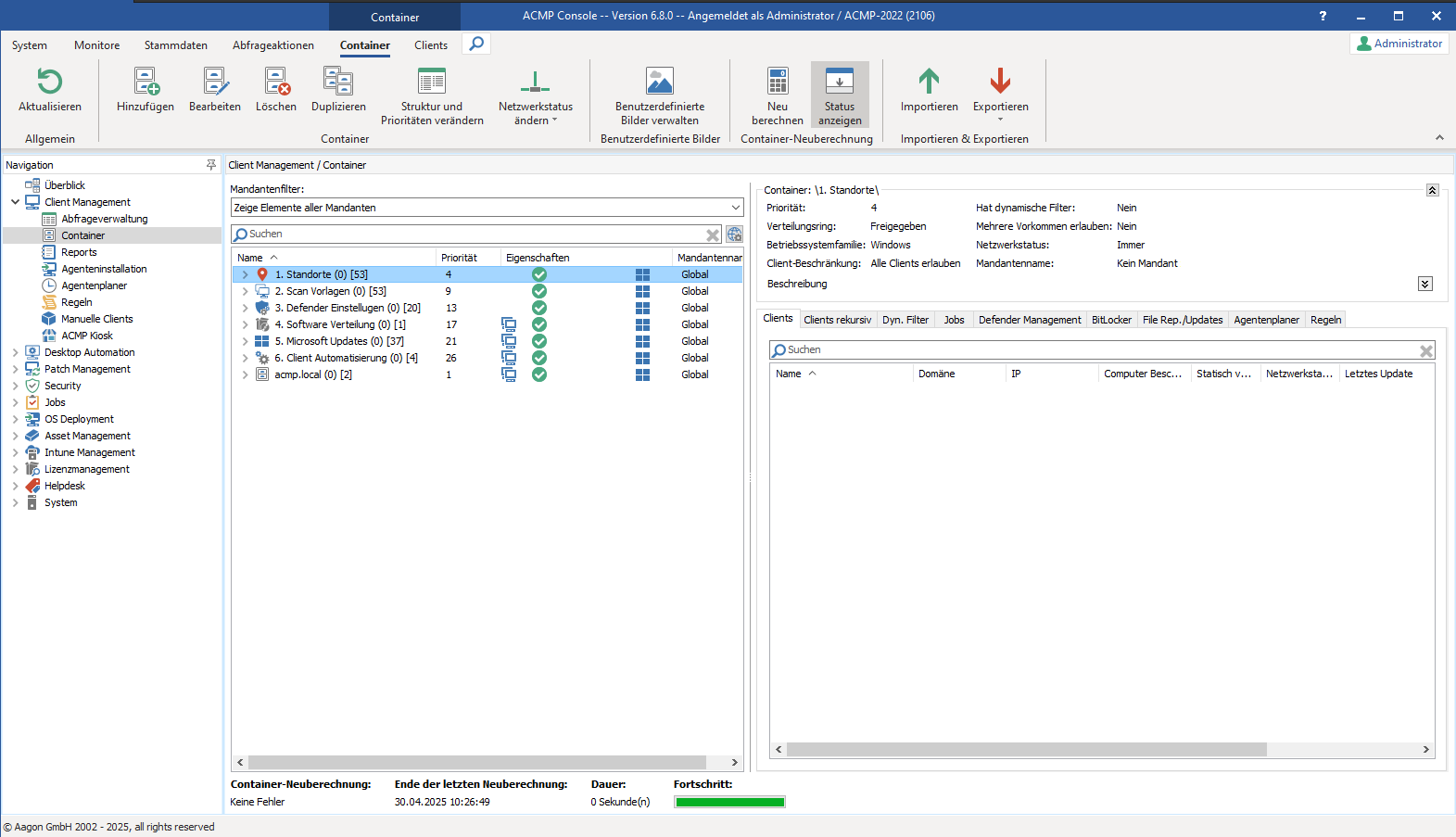Click the Neu berechnen icon
This screenshot has width=1456, height=837.
coord(778,82)
